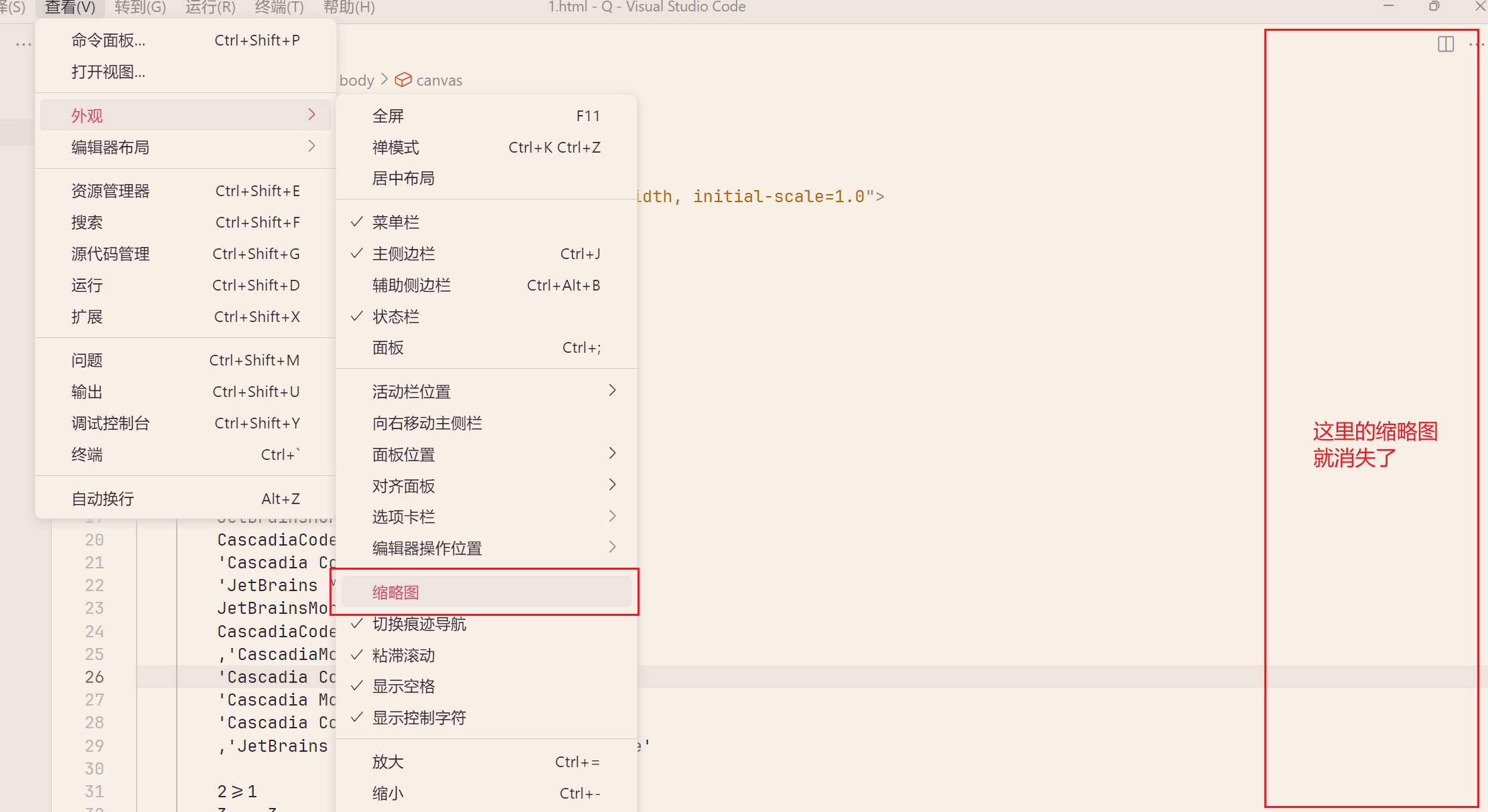Toggle the 菜单栏 checked item
The height and width of the screenshot is (812, 1488).
tap(395, 222)
